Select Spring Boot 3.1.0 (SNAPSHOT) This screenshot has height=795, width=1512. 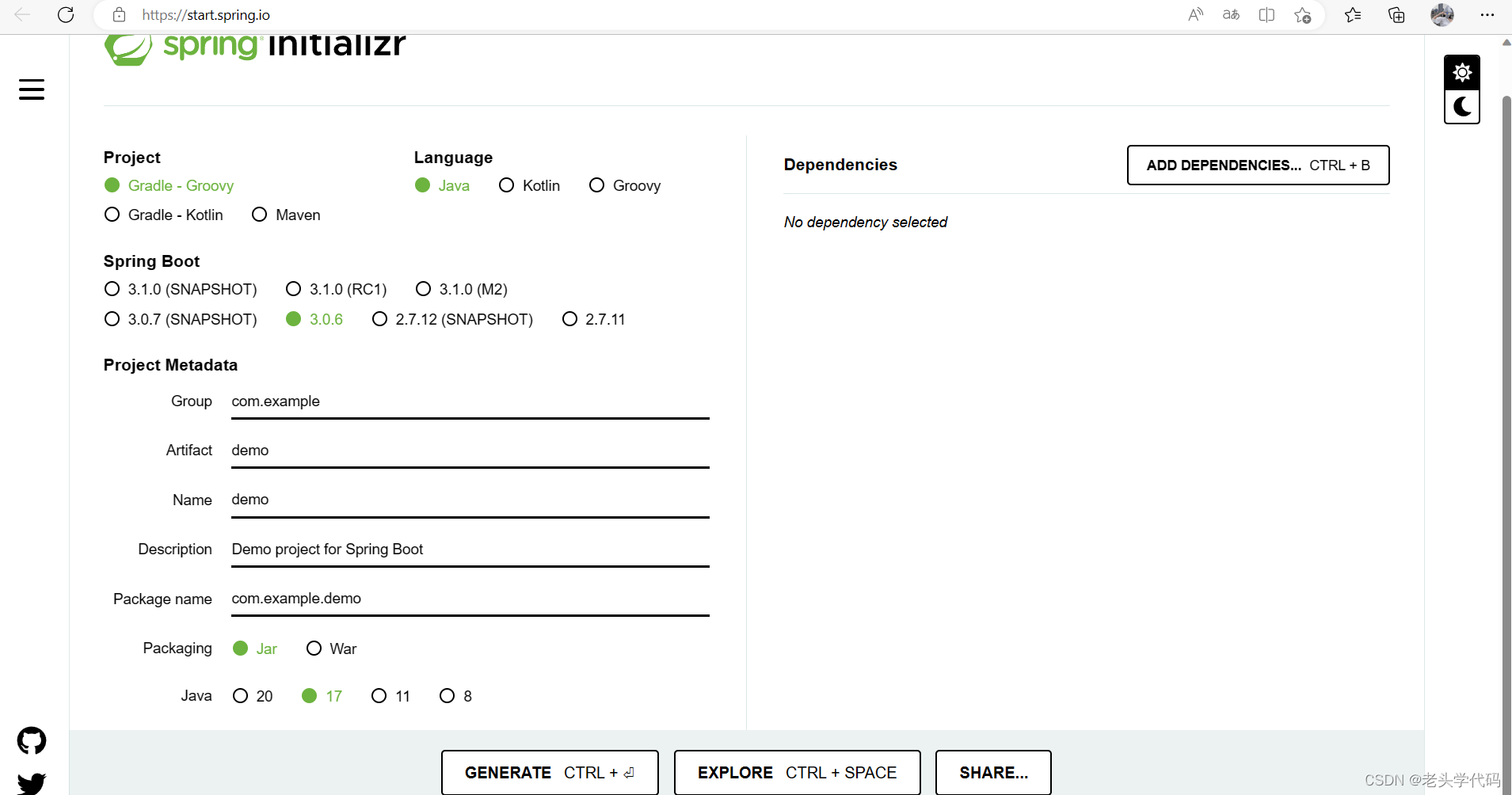point(181,289)
